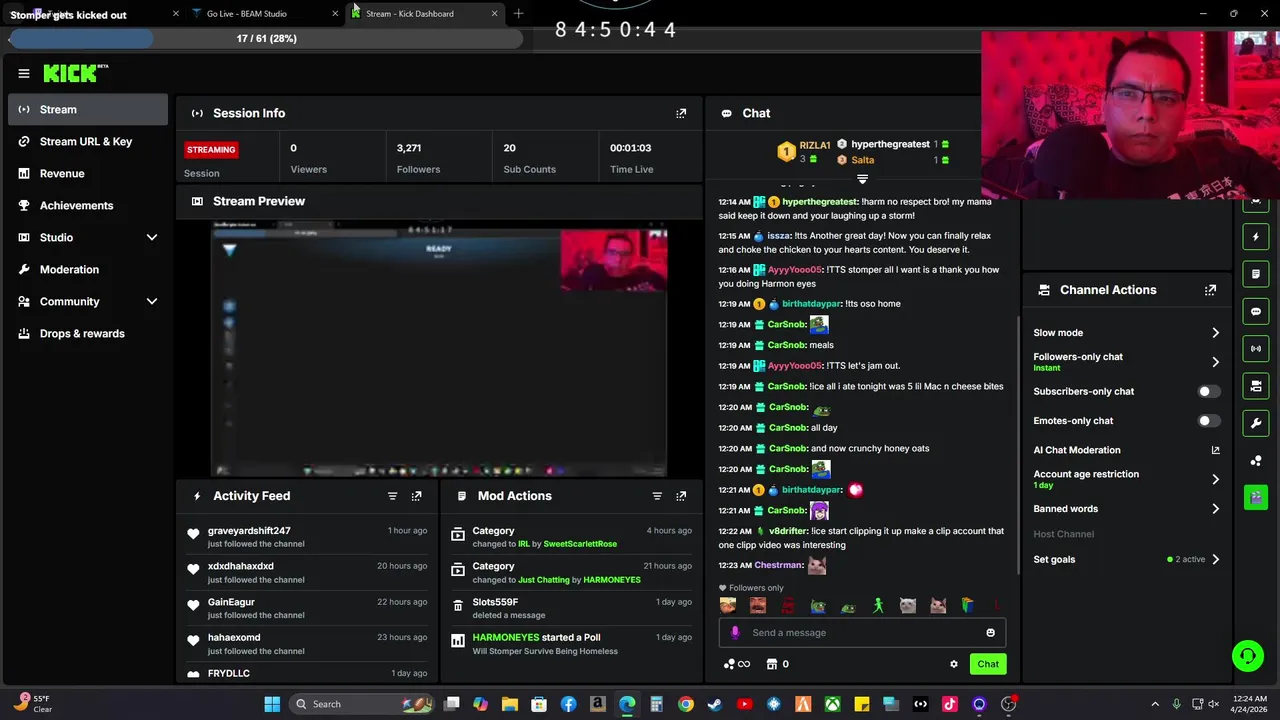Click the green Chat send button

pos(988,664)
